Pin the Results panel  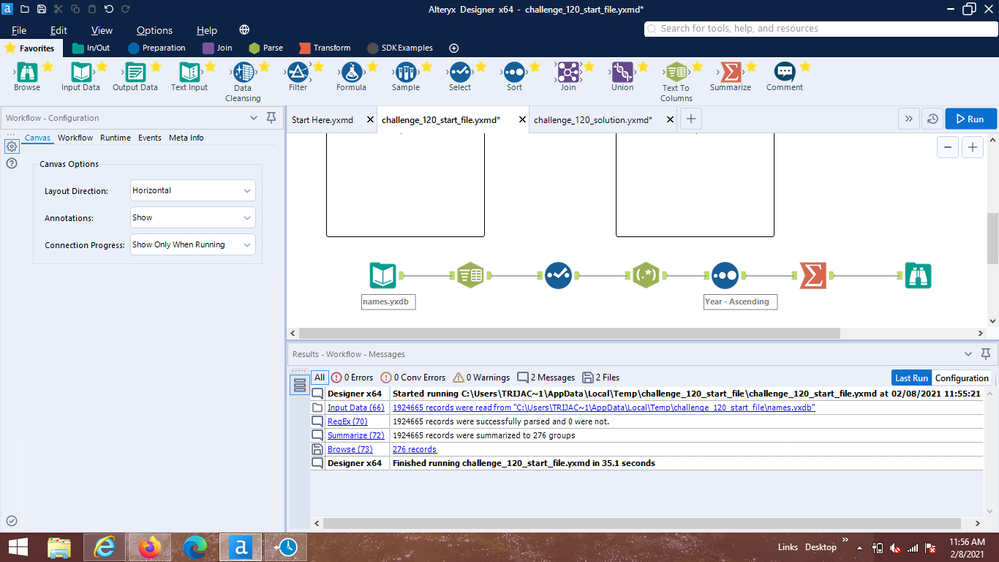[986, 354]
